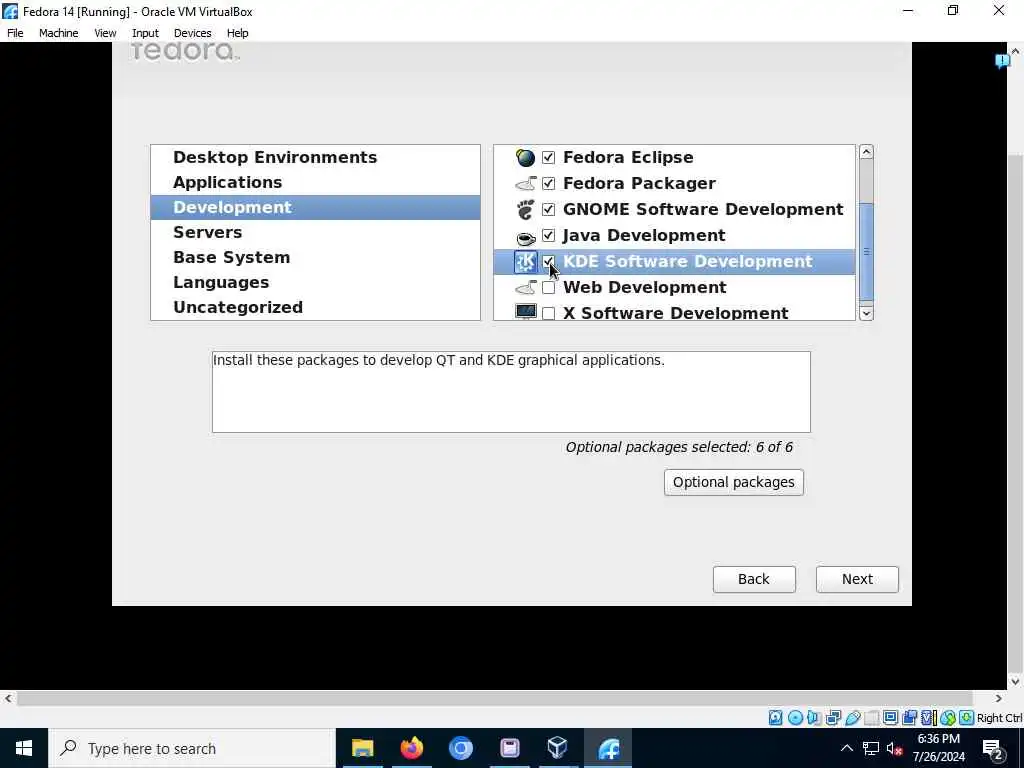This screenshot has height=768, width=1024.
Task: Click the Fedora VM taskbar icon
Action: pyautogui.click(x=608, y=748)
